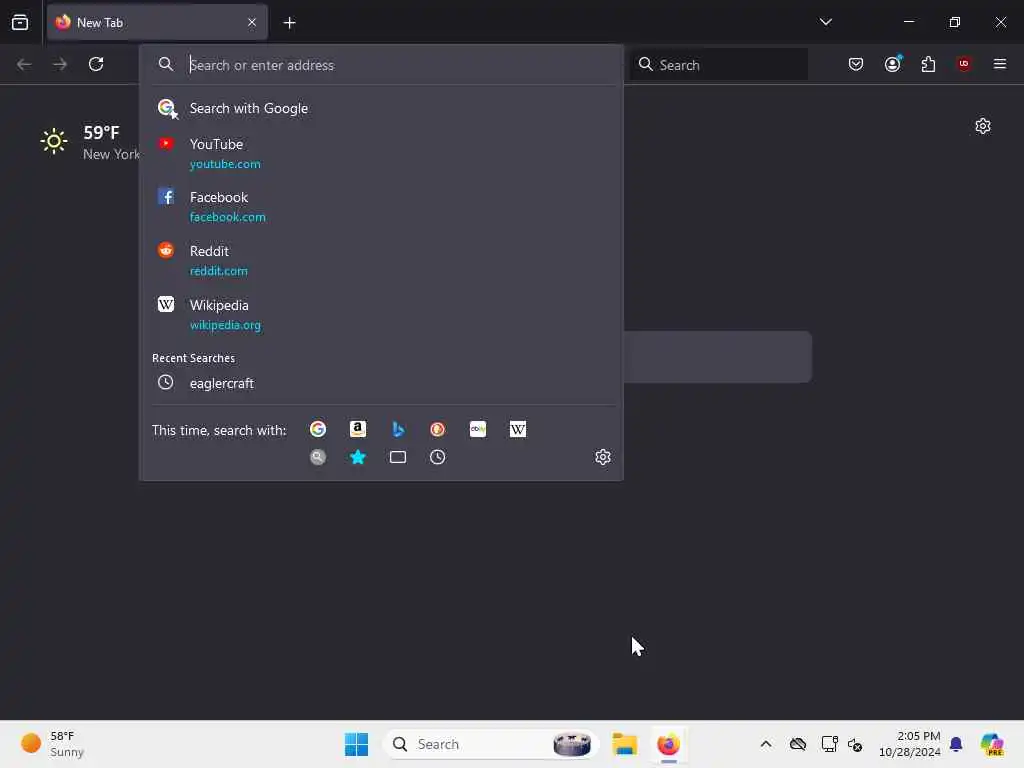Image resolution: width=1024 pixels, height=768 pixels.
Task: Open the muted volume tray icon
Action: (855, 744)
